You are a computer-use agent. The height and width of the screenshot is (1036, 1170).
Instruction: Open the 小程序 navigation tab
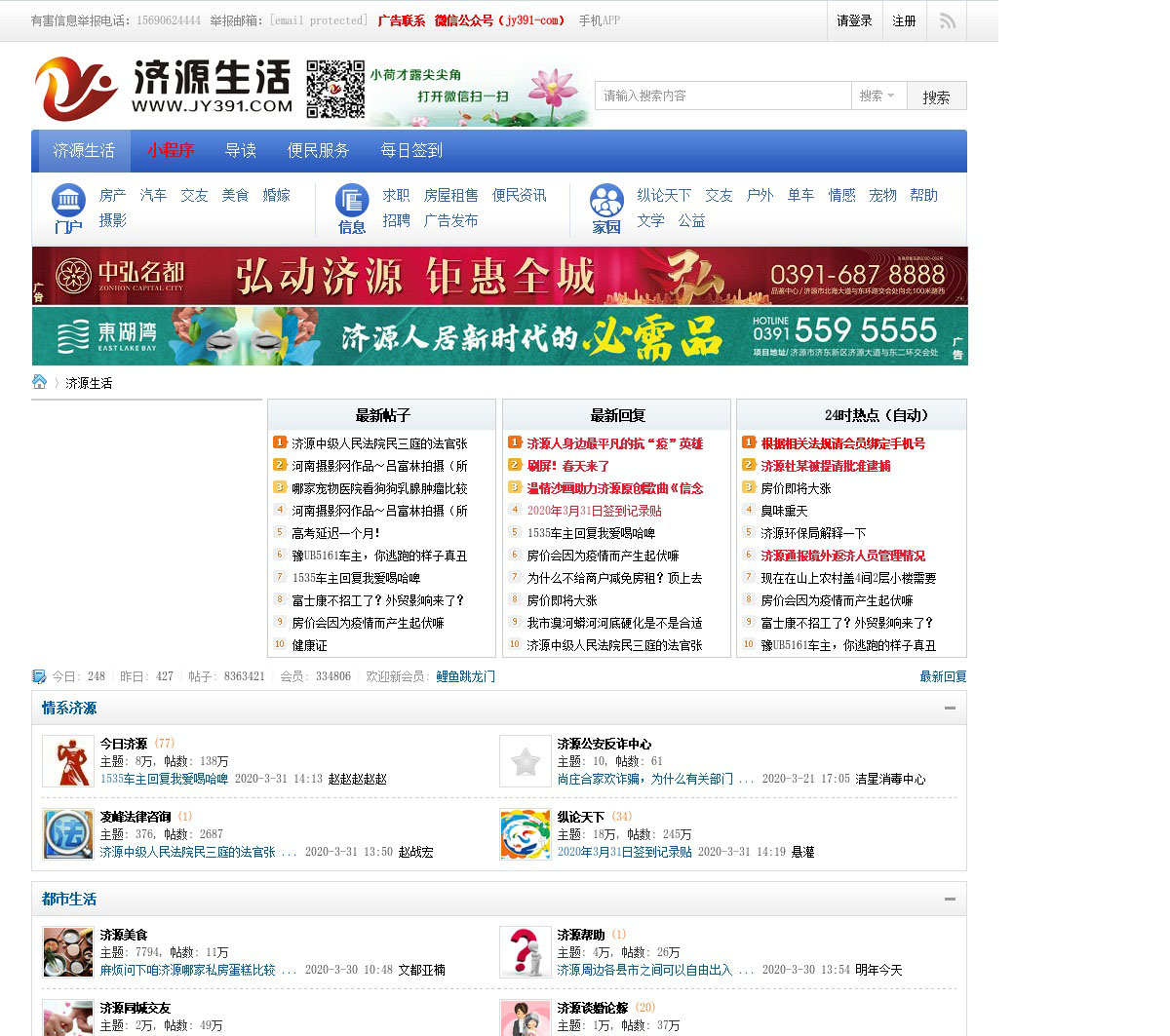tap(171, 151)
